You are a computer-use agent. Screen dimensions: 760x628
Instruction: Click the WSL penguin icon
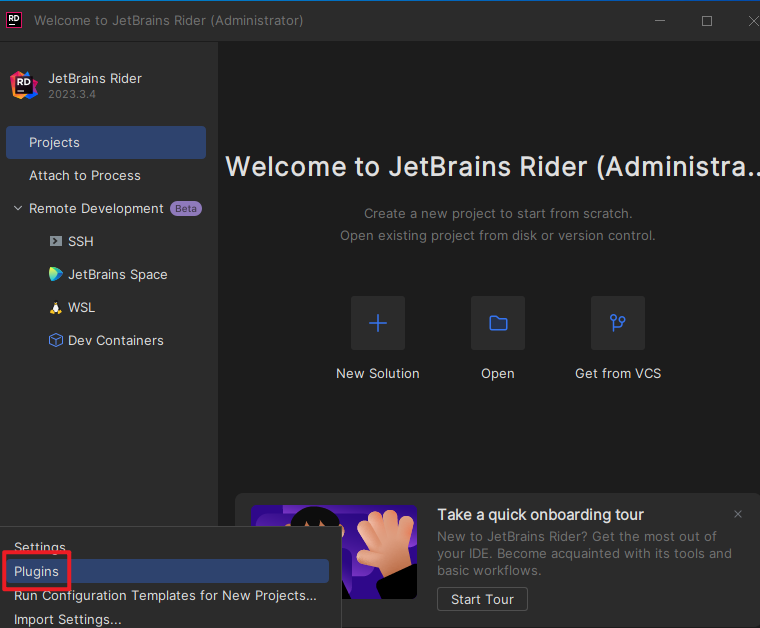[56, 307]
